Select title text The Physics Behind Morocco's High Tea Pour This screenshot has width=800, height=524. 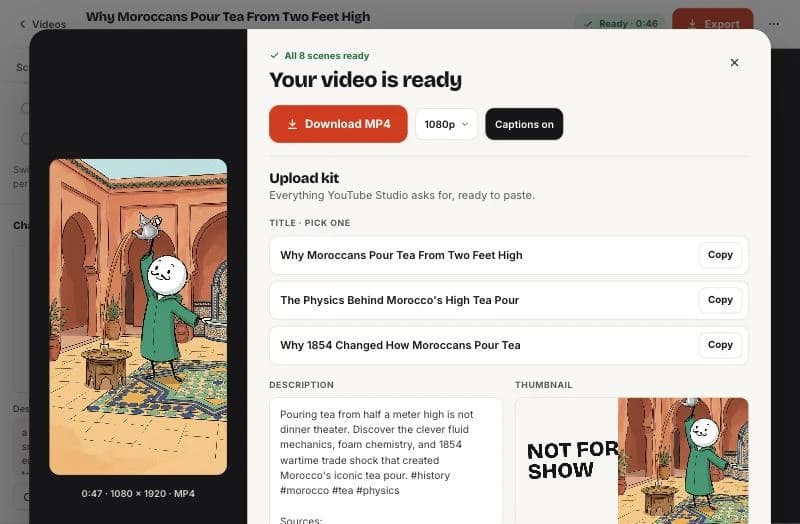click(x=399, y=300)
